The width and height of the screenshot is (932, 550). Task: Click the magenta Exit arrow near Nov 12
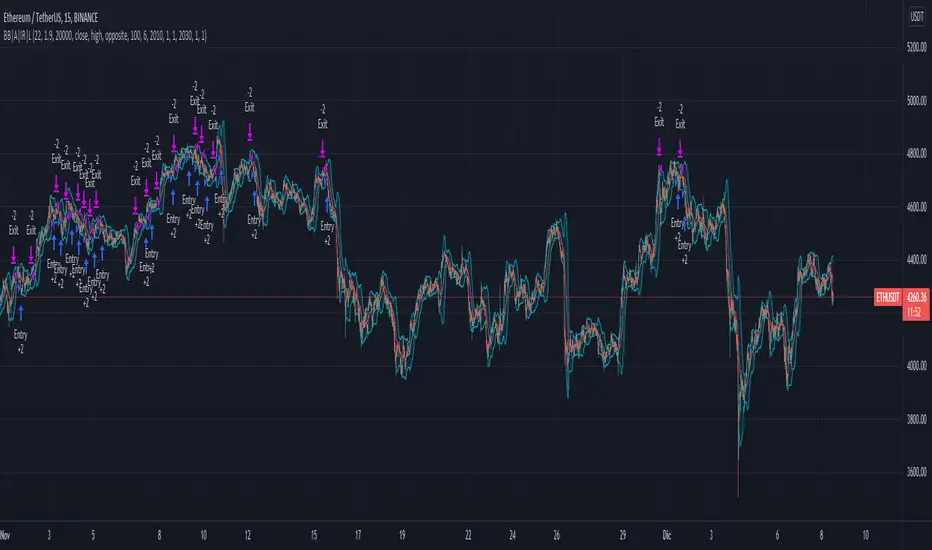(x=250, y=132)
